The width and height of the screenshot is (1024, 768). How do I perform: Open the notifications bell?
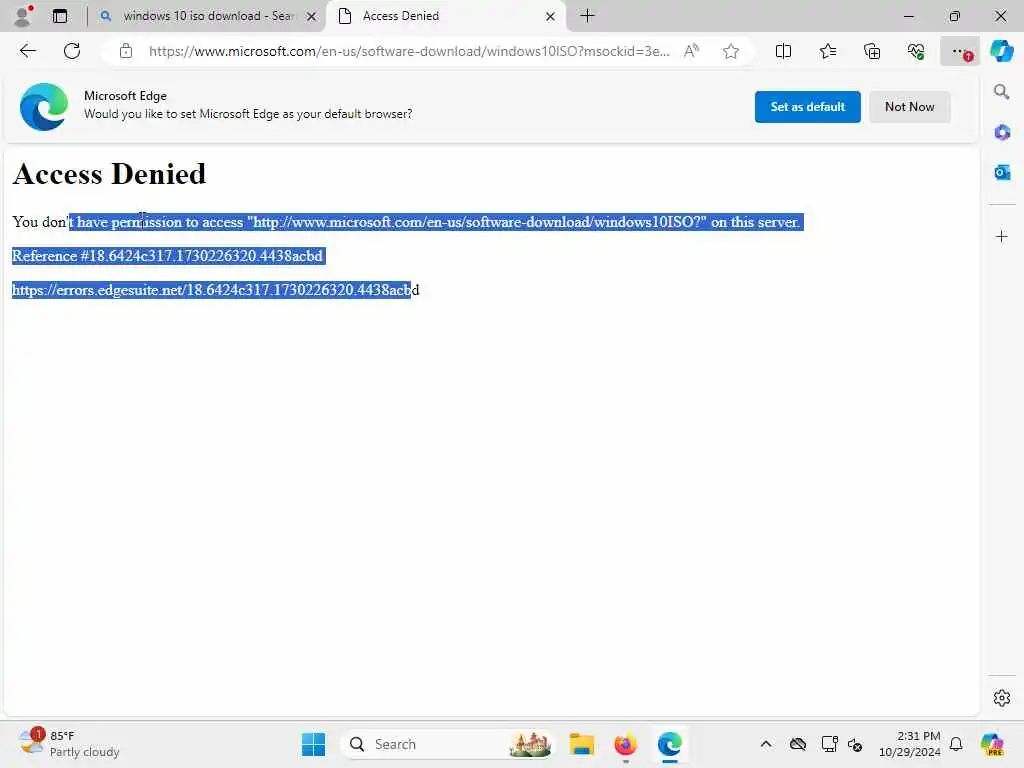tap(956, 744)
